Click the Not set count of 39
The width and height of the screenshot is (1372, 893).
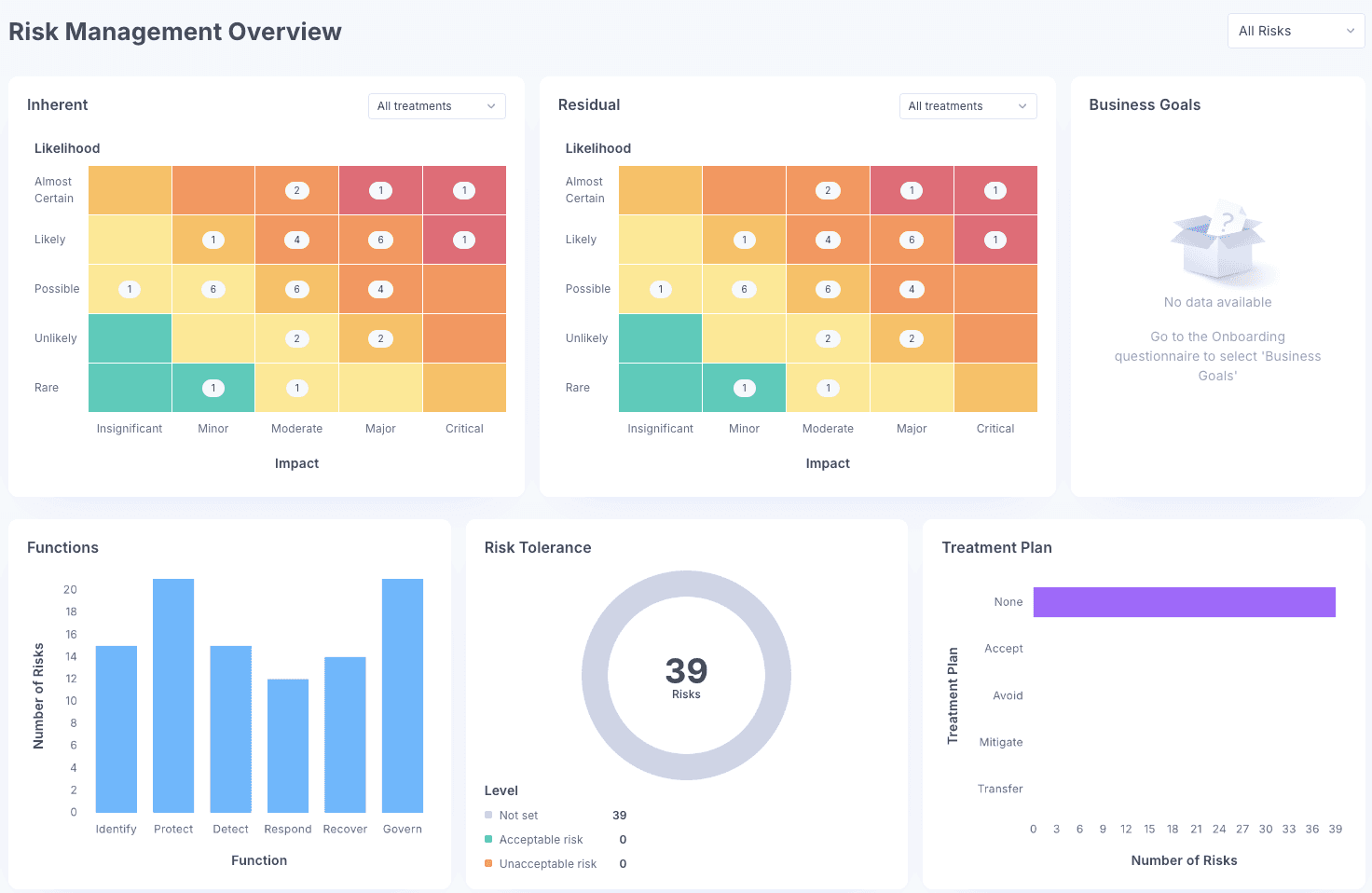click(x=619, y=814)
